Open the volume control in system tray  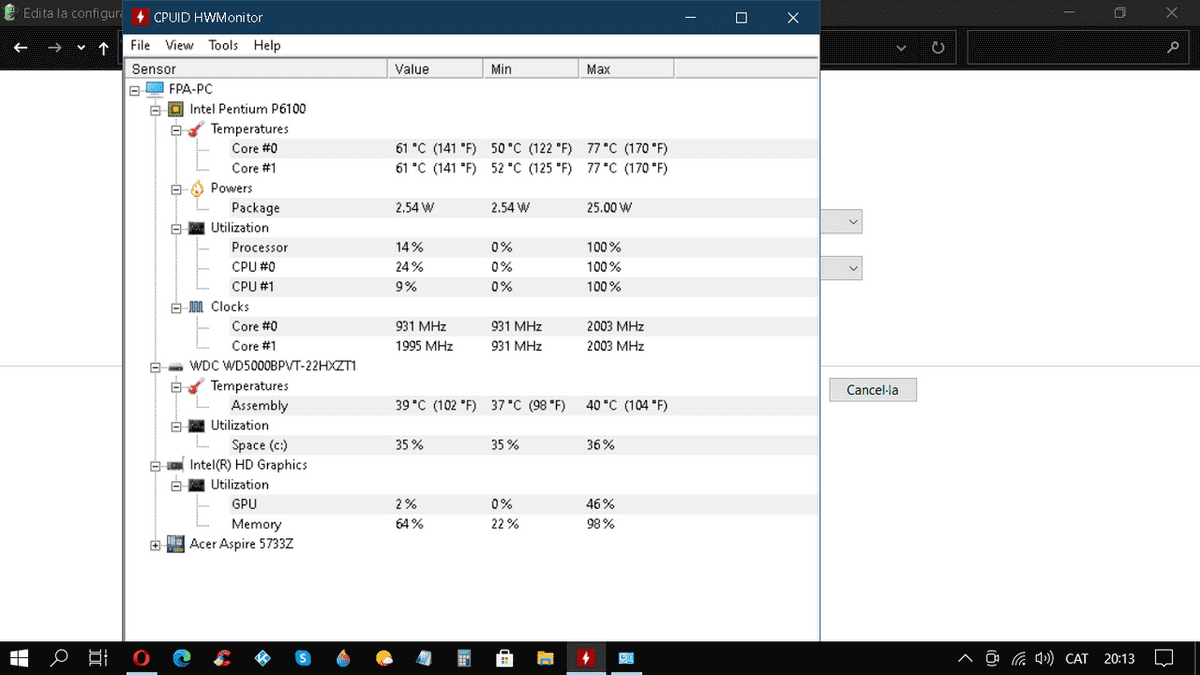pos(1044,659)
